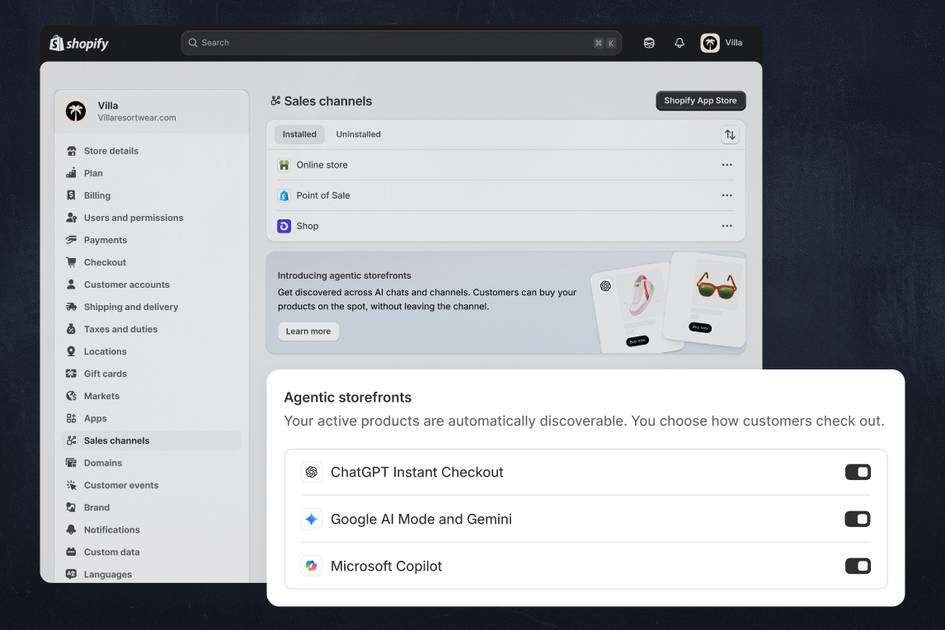945x630 pixels.
Task: Switch to the Uninstalled tab
Action: [x=358, y=134]
